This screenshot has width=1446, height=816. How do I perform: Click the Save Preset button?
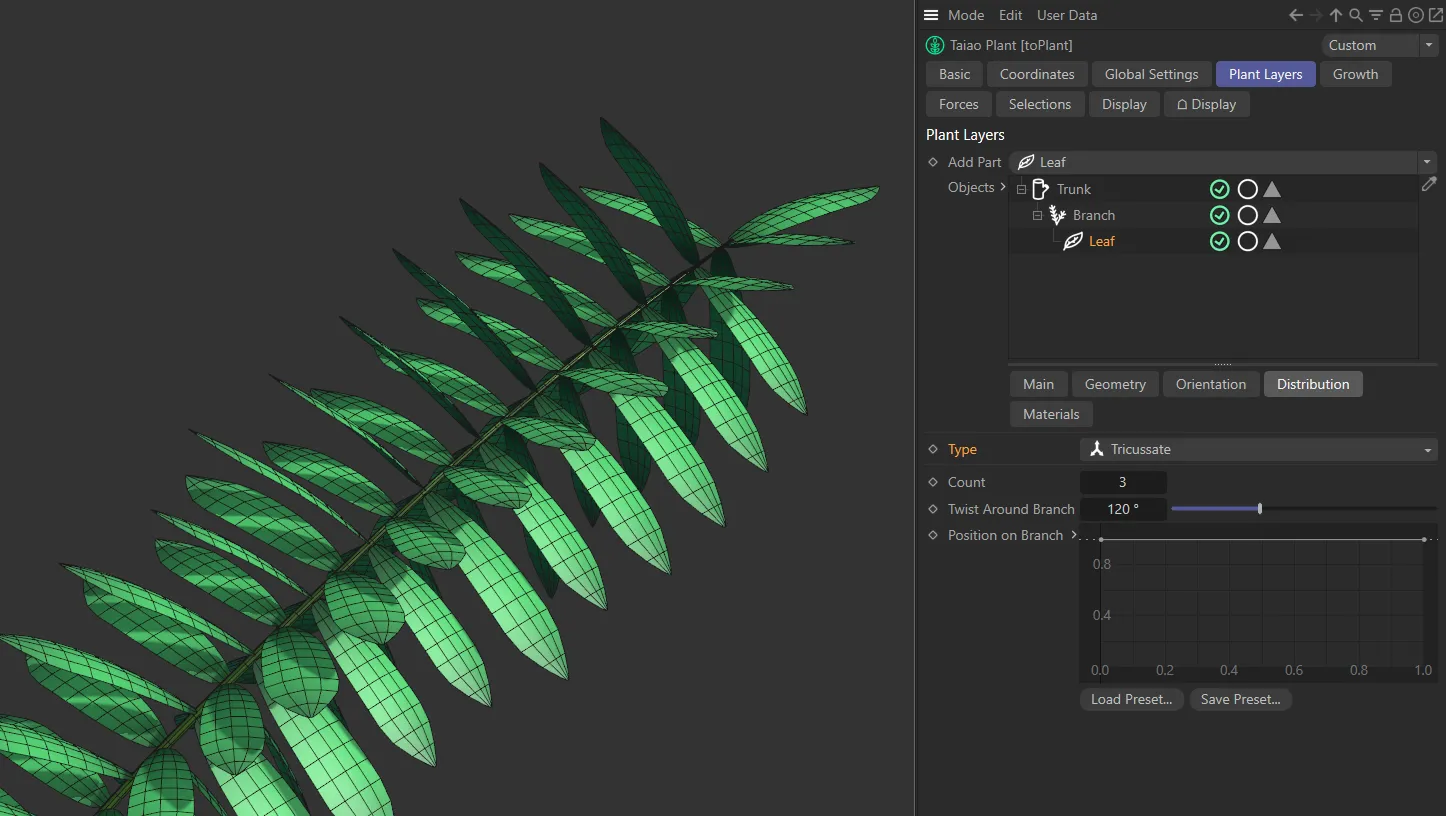[x=1240, y=699]
